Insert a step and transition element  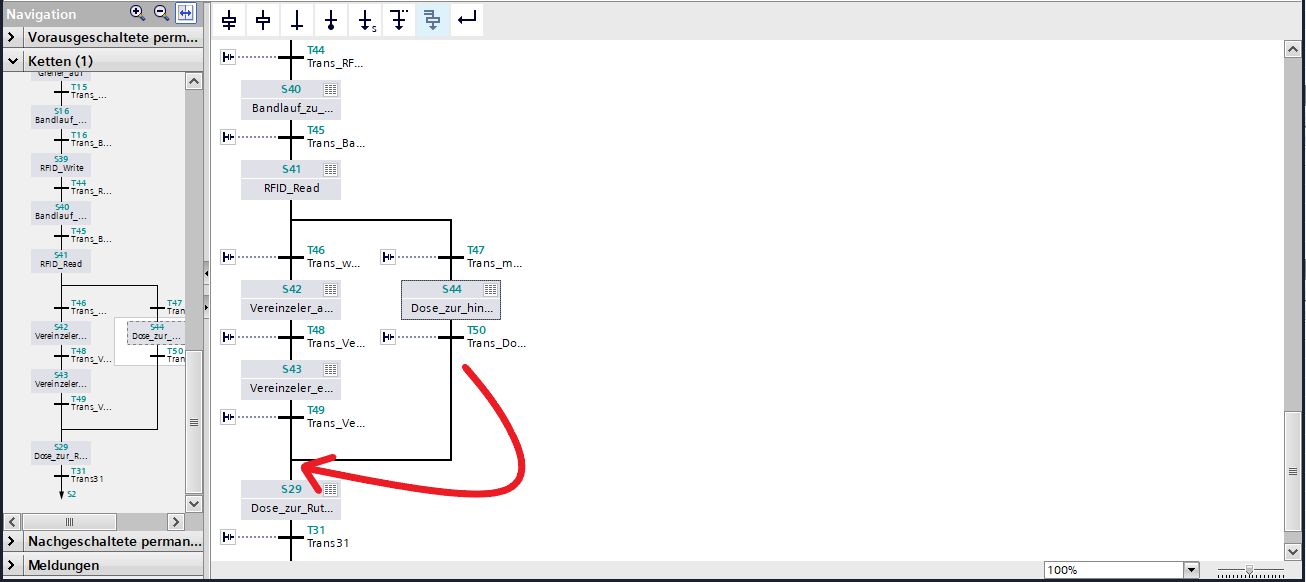coord(229,20)
